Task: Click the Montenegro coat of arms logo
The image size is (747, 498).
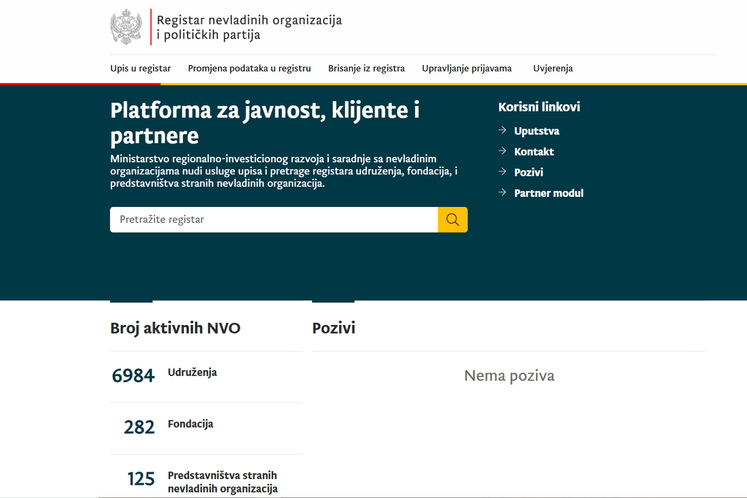Action: (x=126, y=27)
